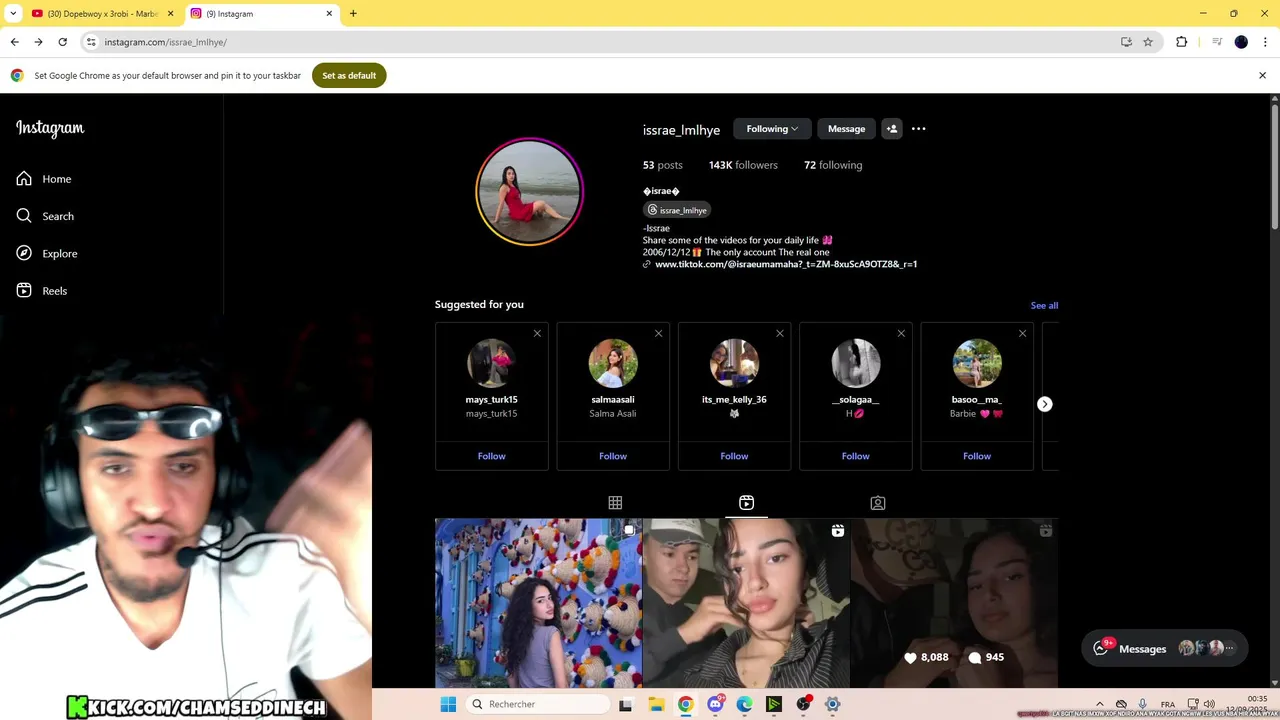Open the profile picture story
This screenshot has height=720, width=1280.
point(529,191)
